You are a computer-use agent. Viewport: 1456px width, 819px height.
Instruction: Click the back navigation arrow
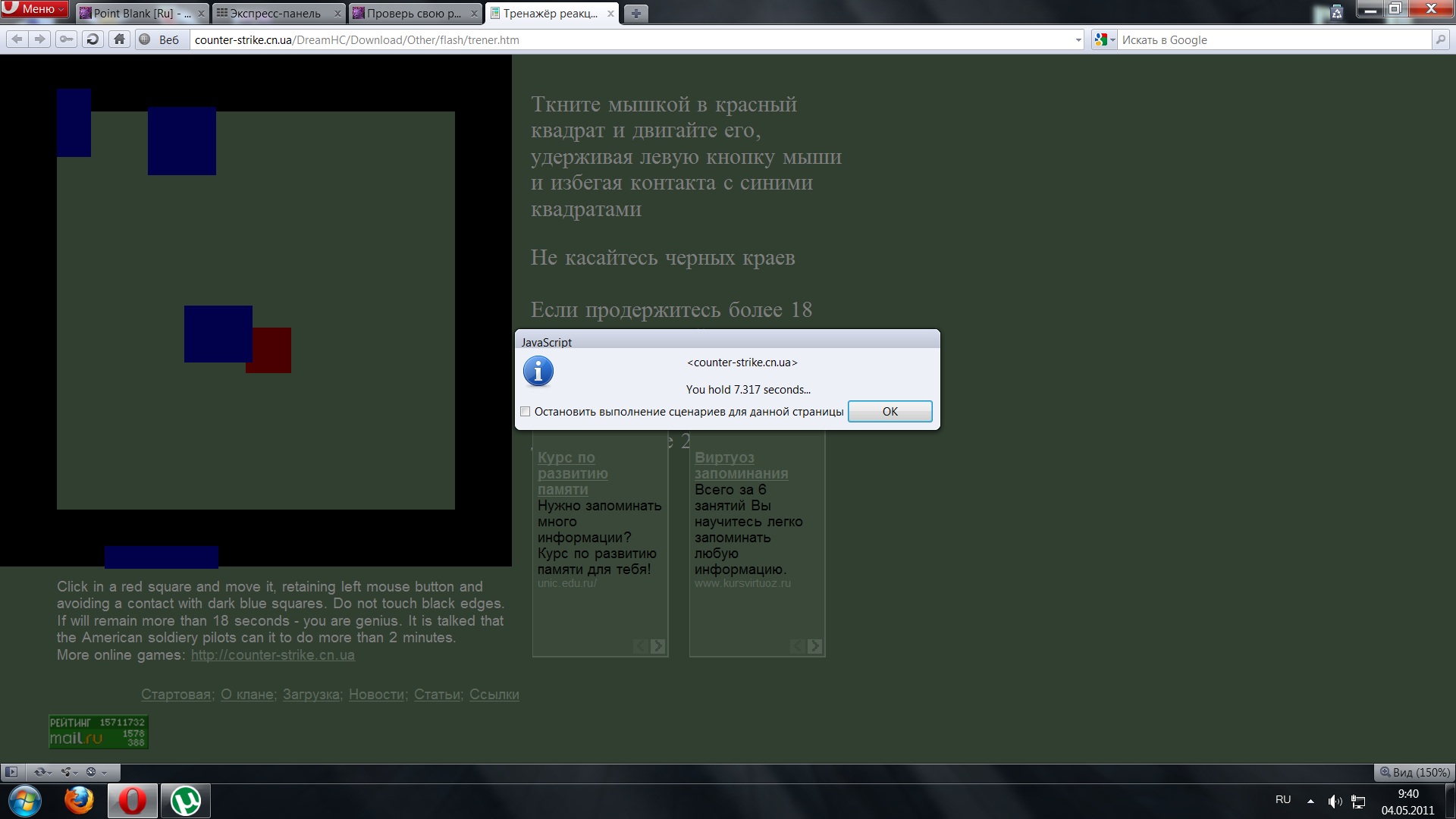tap(17, 39)
